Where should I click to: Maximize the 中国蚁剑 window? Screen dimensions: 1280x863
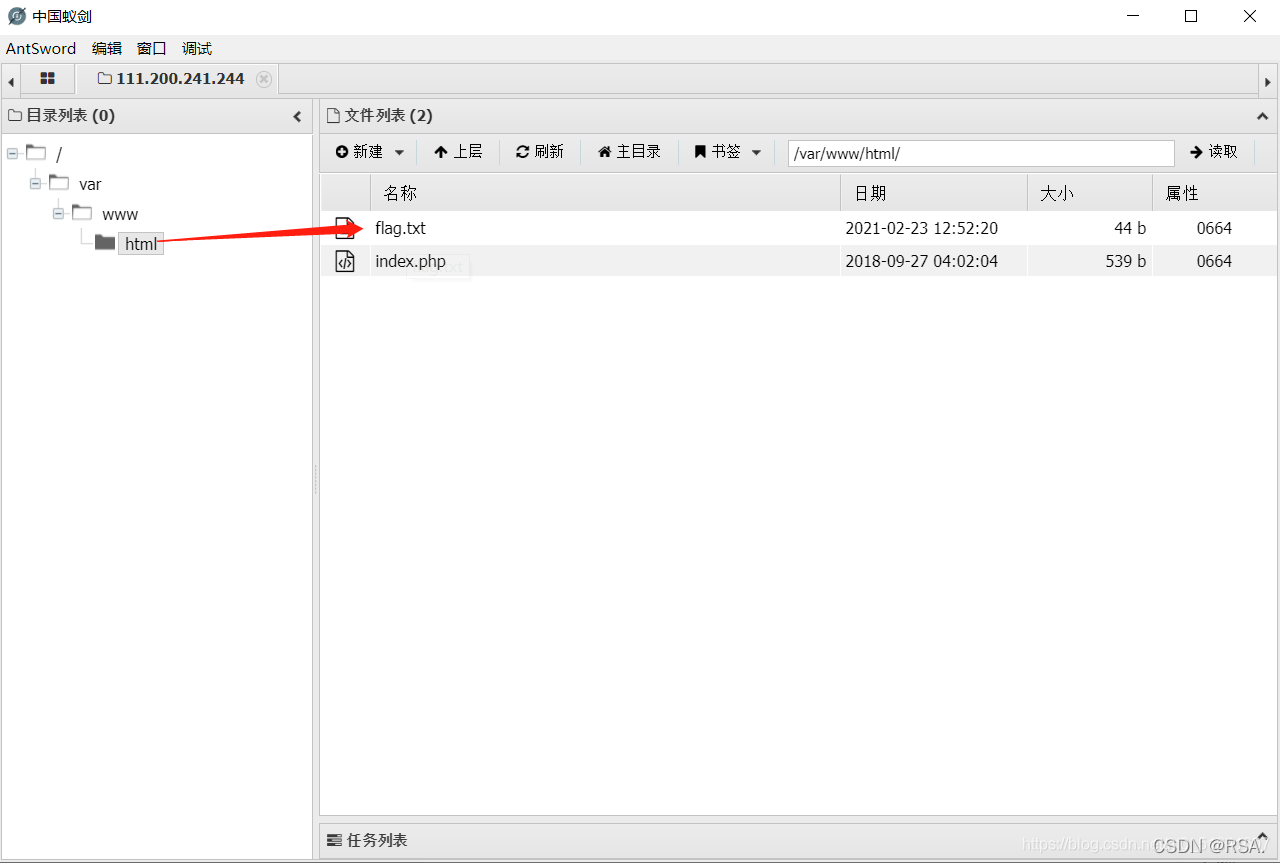point(1191,16)
